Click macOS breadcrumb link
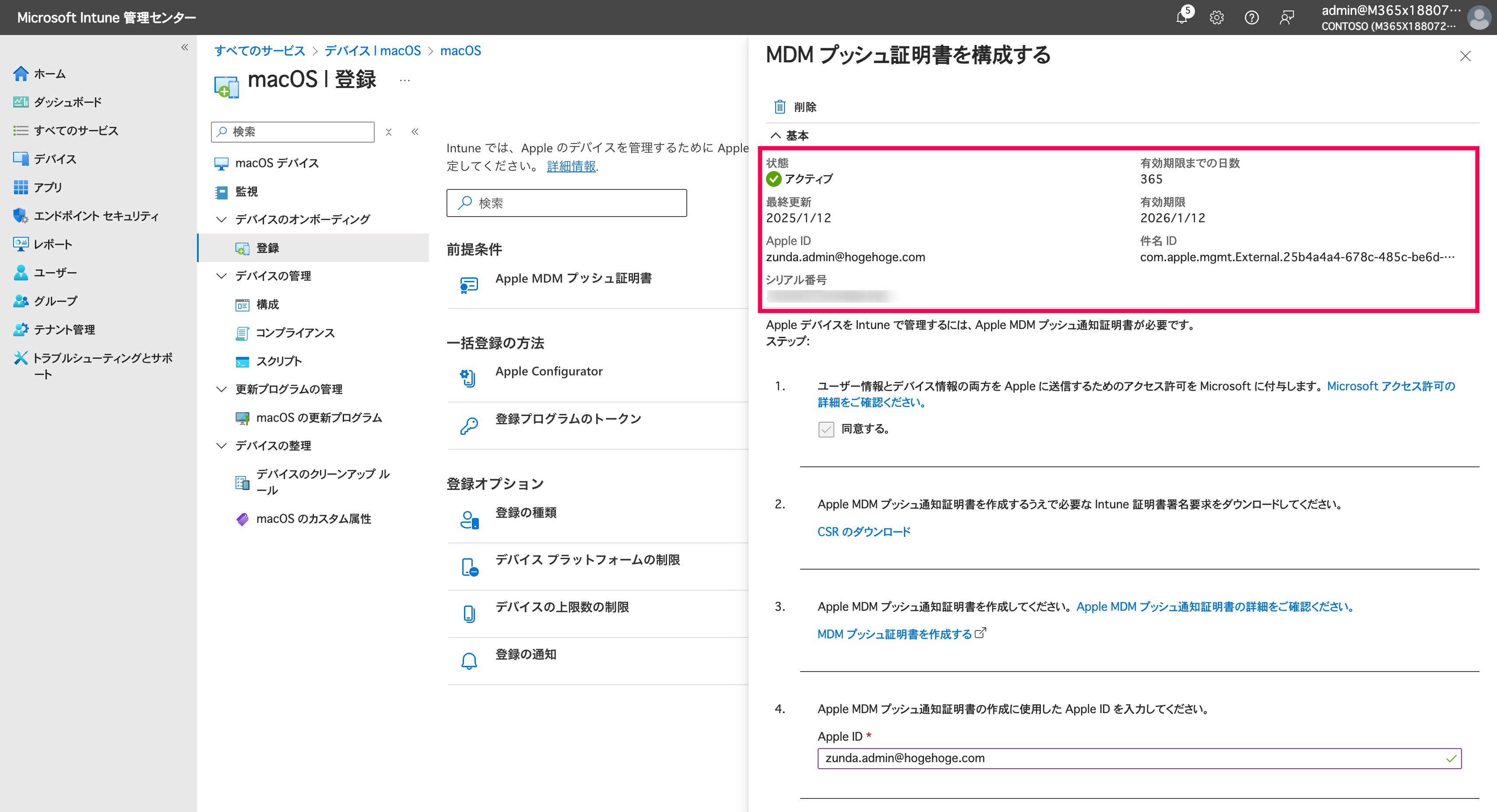Viewport: 1497px width, 812px height. coord(461,51)
